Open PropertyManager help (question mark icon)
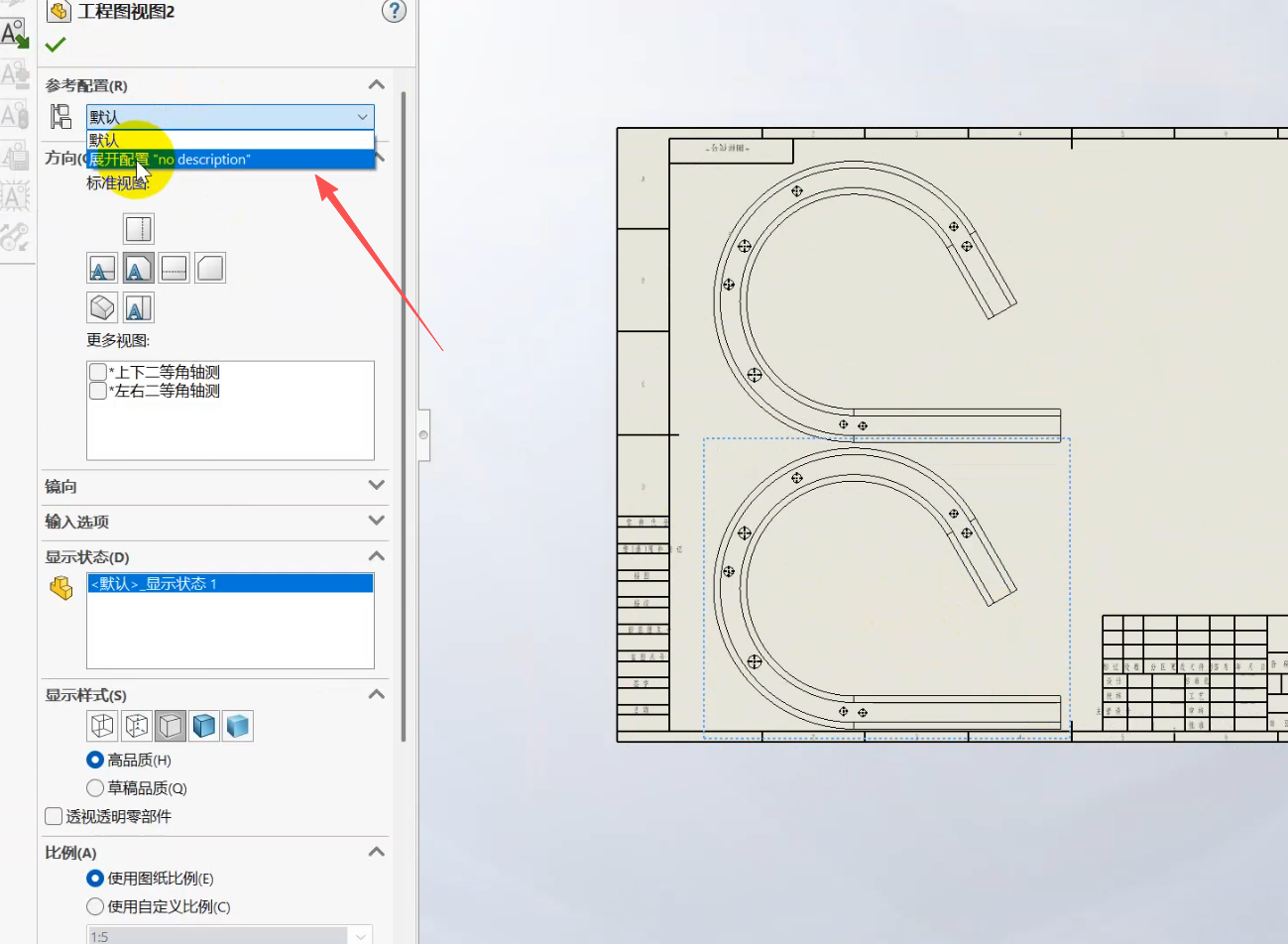 pyautogui.click(x=394, y=11)
